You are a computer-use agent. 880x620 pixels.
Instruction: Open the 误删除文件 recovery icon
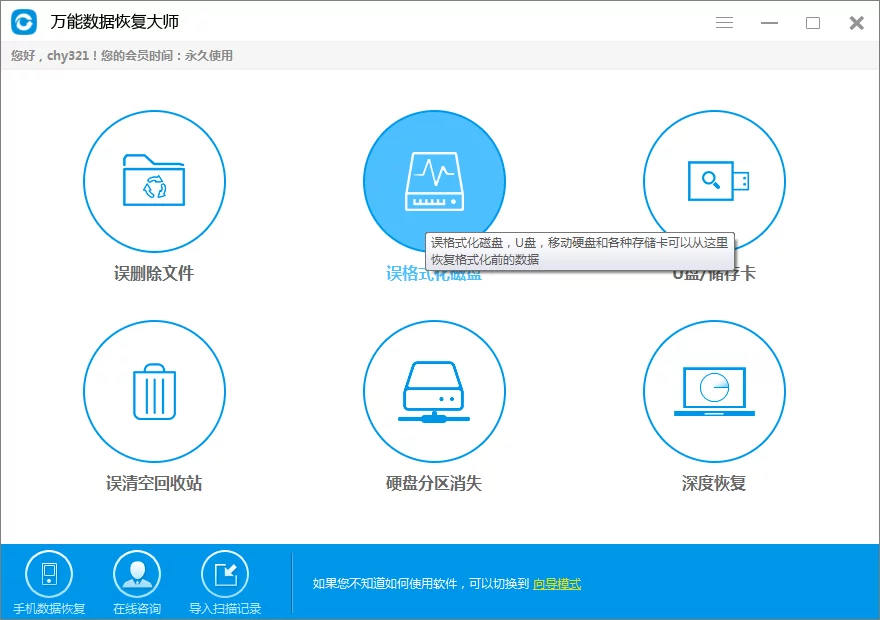(154, 181)
